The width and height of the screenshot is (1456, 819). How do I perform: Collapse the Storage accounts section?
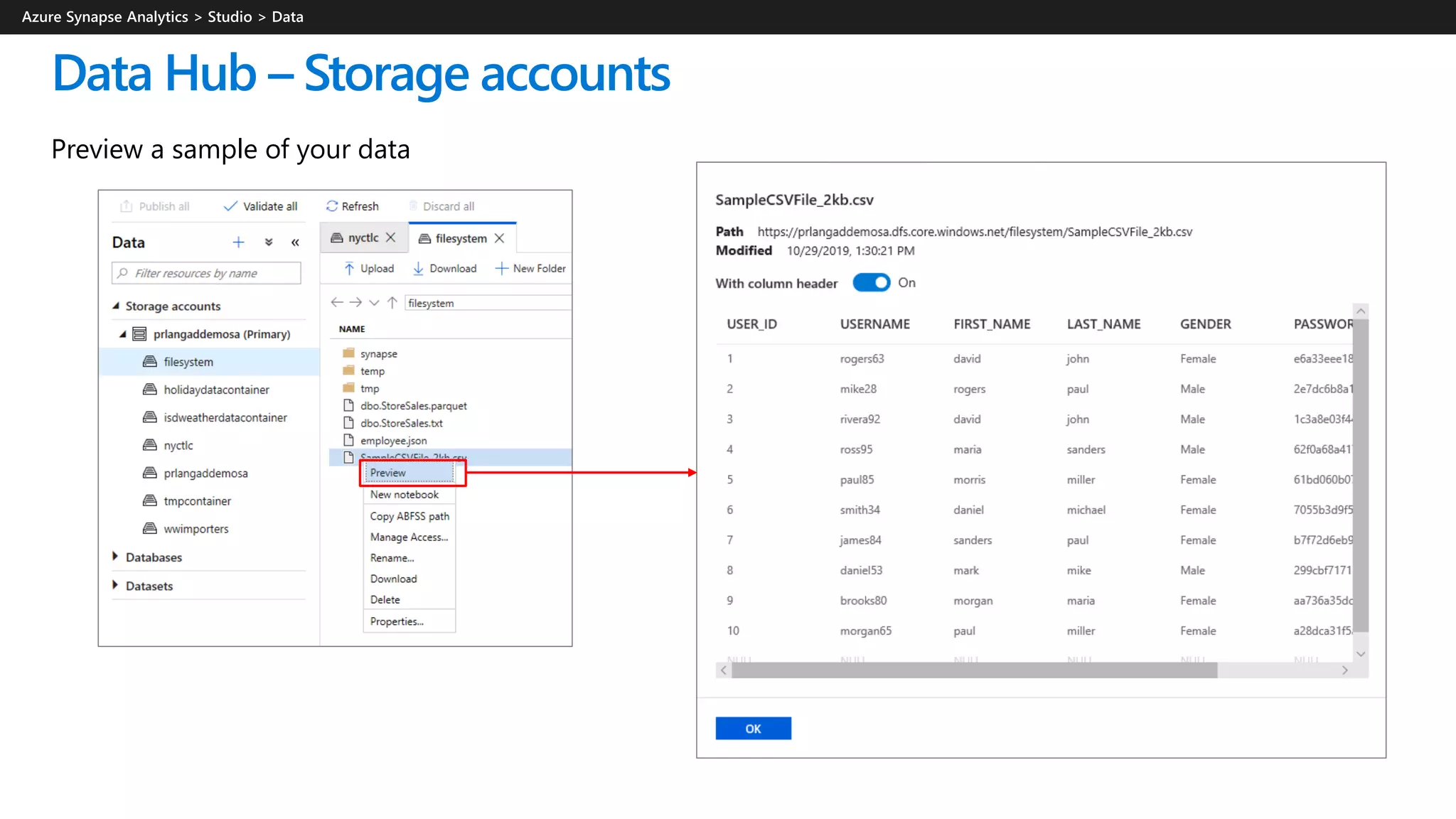click(x=116, y=306)
